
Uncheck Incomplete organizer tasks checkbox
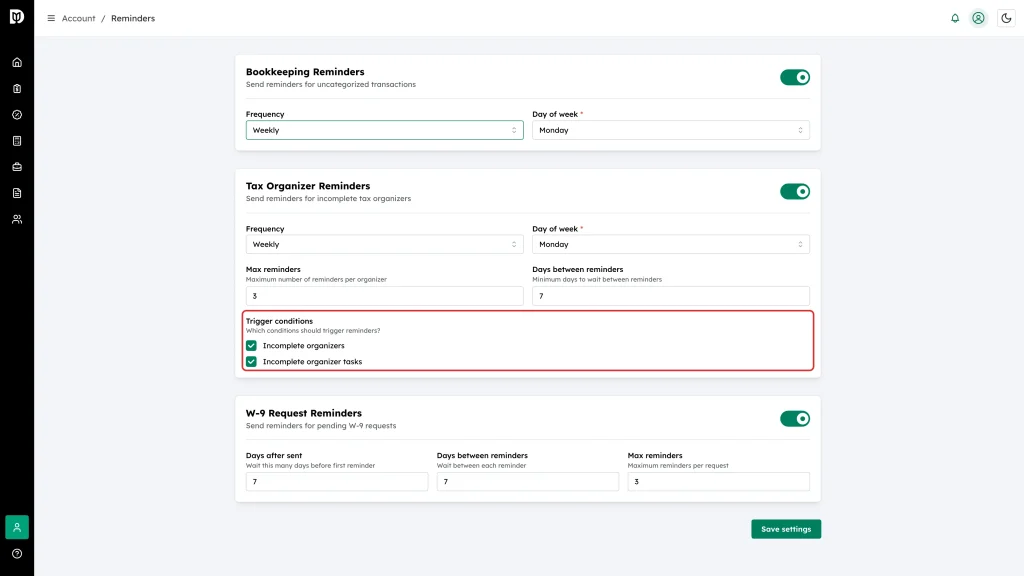tap(251, 361)
